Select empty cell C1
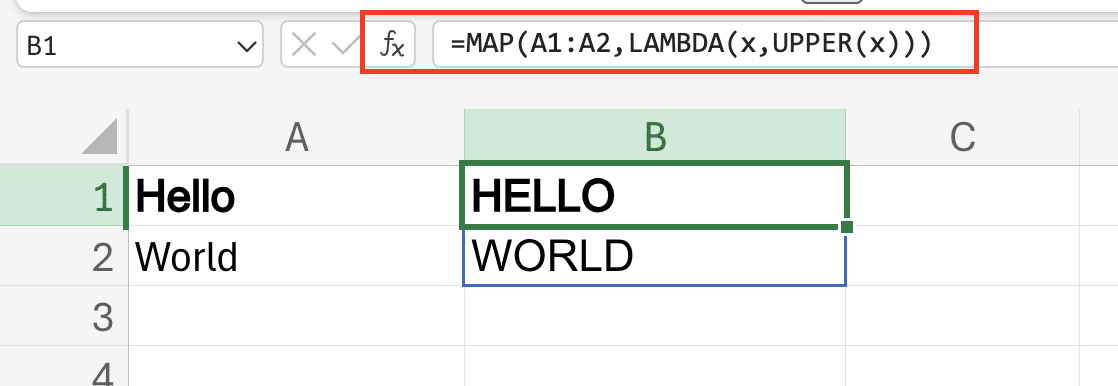Screen dimensions: 1118x386 pos(963,196)
